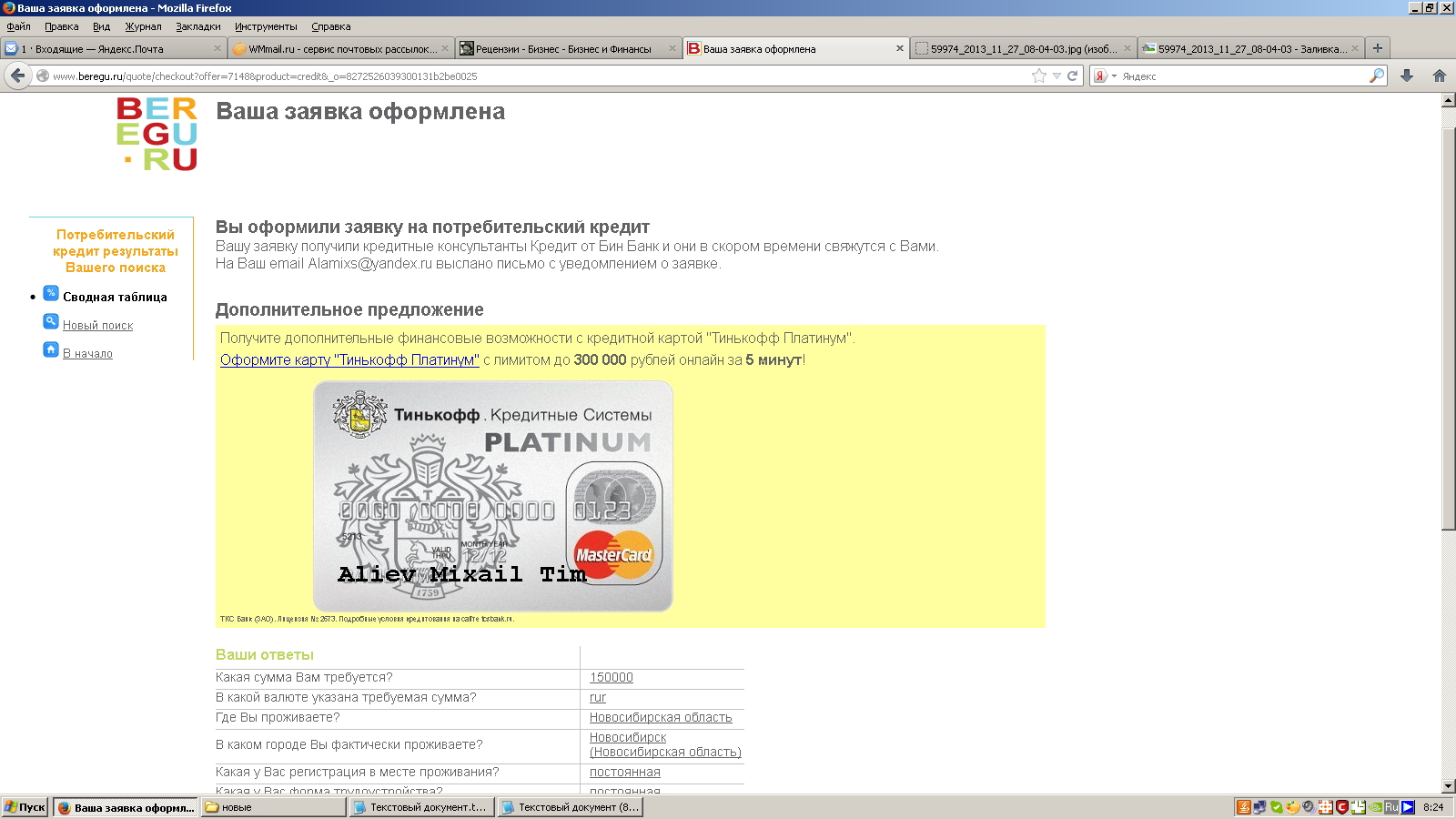Click the house icon beside В начало
This screenshot has height=819, width=1456.
coord(51,349)
